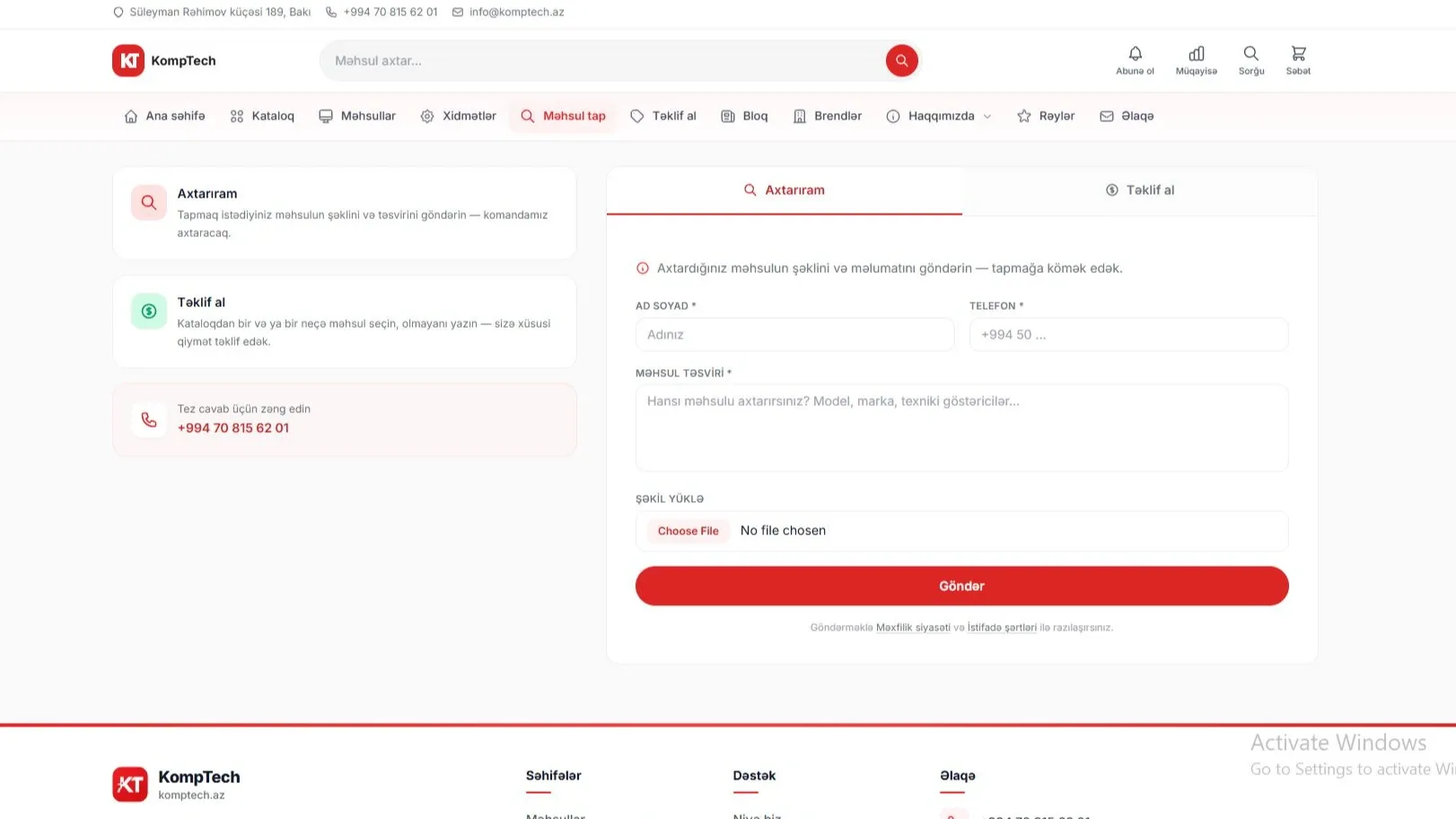Click the Choose File button
Viewport: 1456px width, 819px height.
689,531
